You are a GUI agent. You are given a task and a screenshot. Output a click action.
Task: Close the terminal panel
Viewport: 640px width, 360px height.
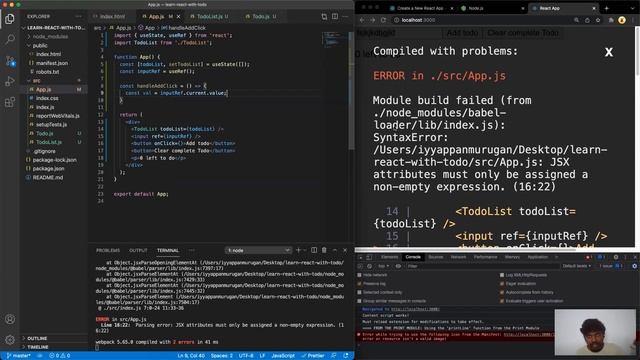[345, 250]
